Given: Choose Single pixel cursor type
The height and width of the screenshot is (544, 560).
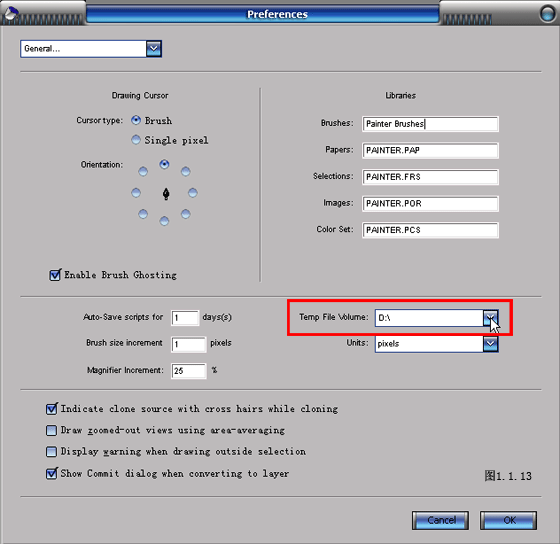Looking at the screenshot, I should click(x=136, y=140).
